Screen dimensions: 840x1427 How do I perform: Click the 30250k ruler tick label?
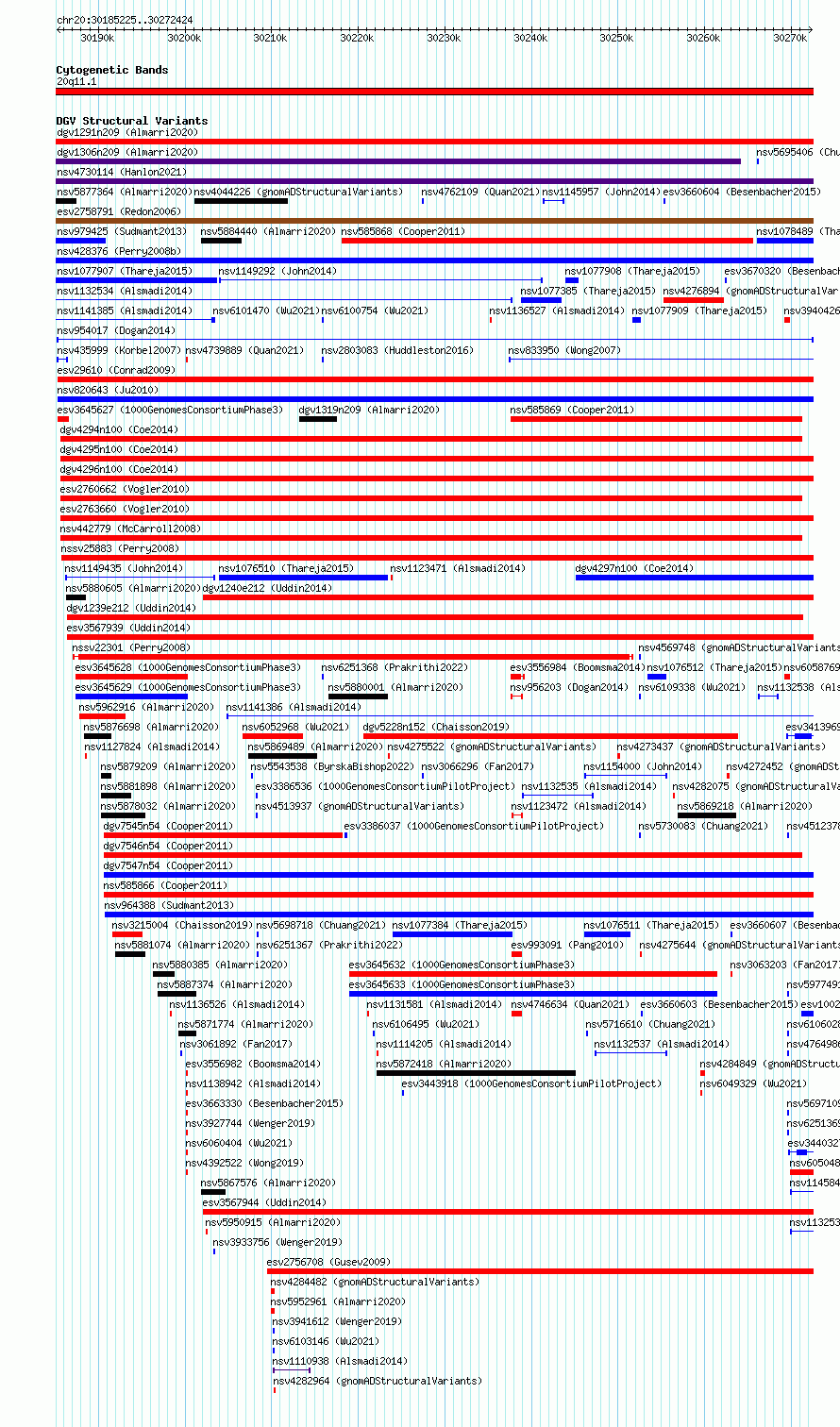click(x=616, y=38)
